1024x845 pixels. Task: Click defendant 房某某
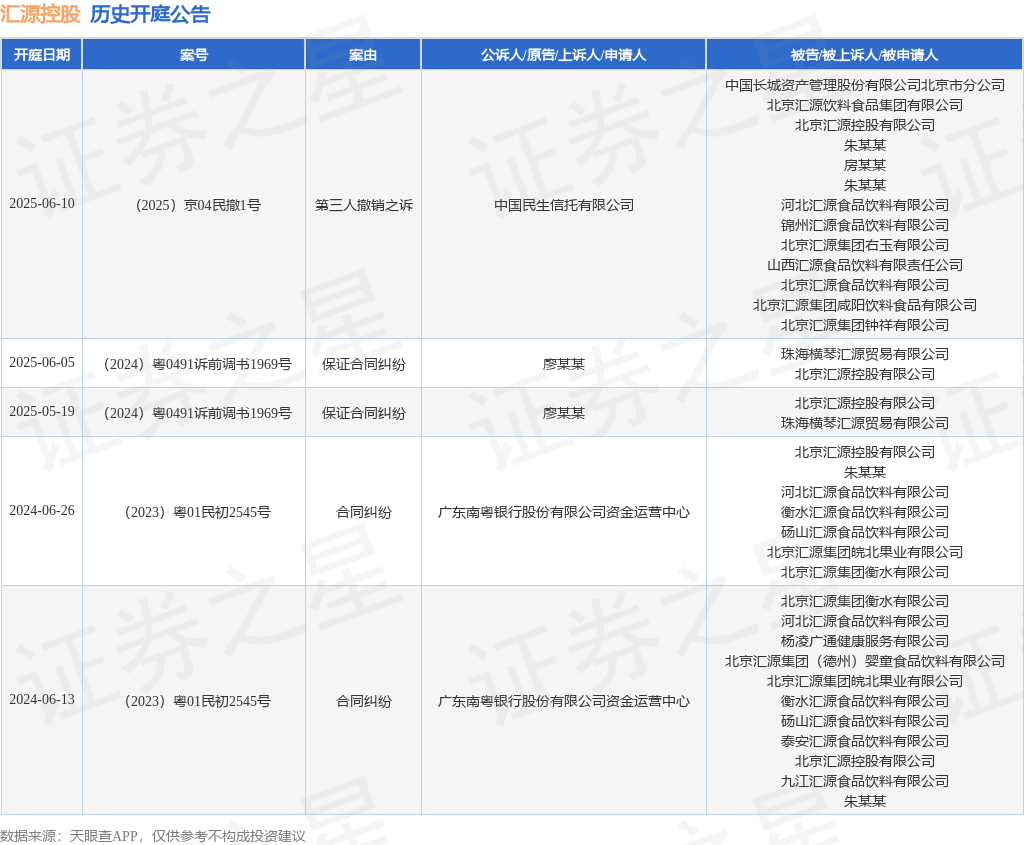pos(865,165)
